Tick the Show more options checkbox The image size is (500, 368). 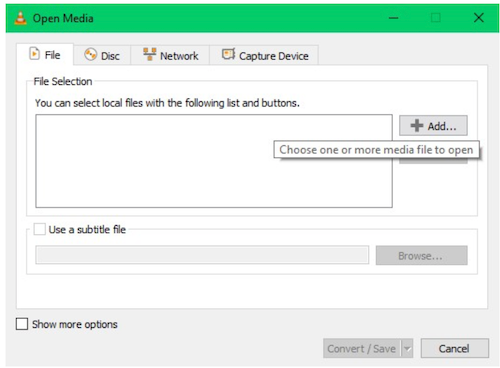point(22,324)
